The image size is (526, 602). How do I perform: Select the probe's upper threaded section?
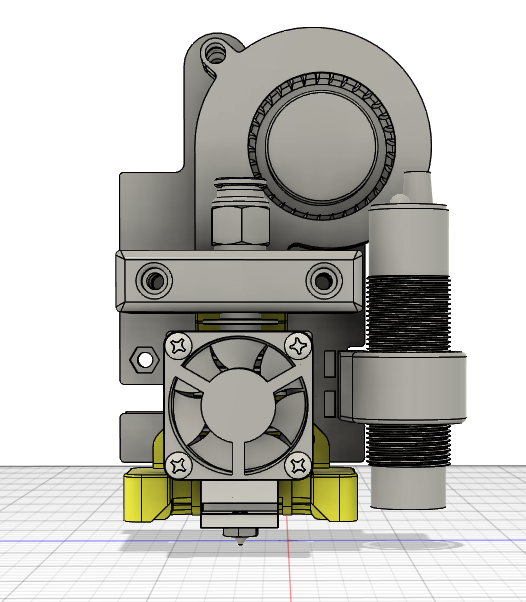[x=409, y=313]
